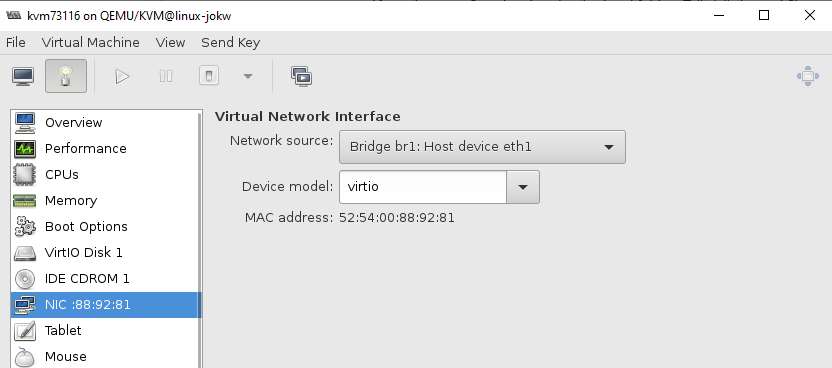Select the VirtIO Disk 1 entry
Image resolution: width=832 pixels, height=368 pixels.
[x=106, y=252]
